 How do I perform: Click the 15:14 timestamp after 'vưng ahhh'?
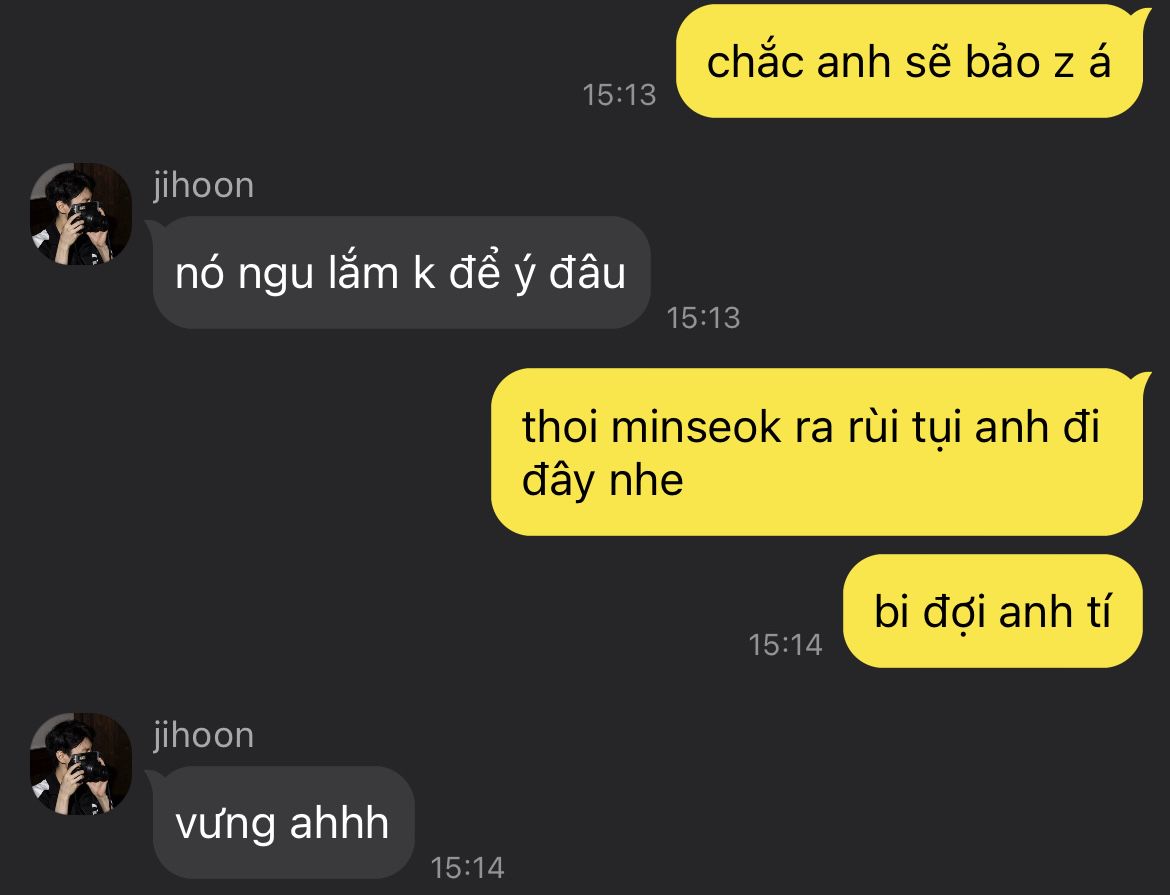[468, 868]
